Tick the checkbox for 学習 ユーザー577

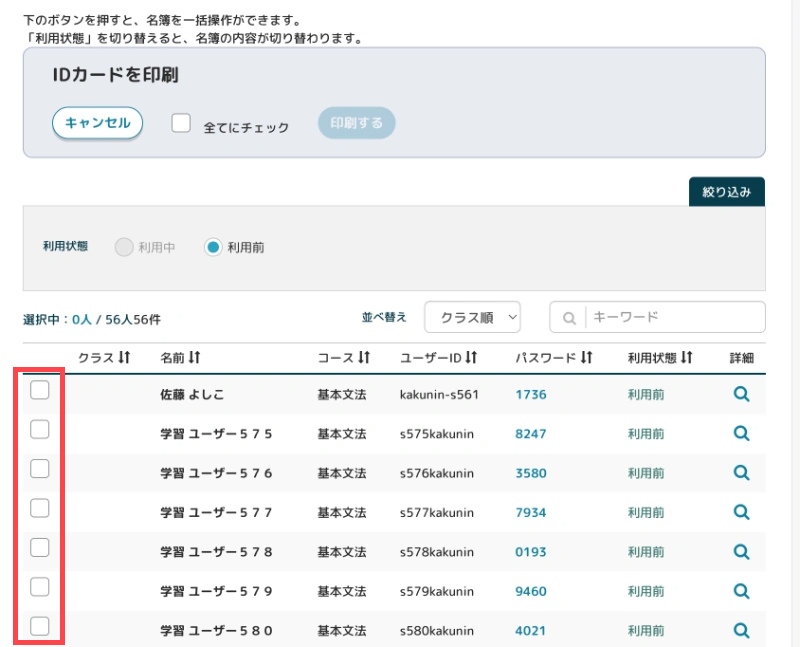(40, 508)
